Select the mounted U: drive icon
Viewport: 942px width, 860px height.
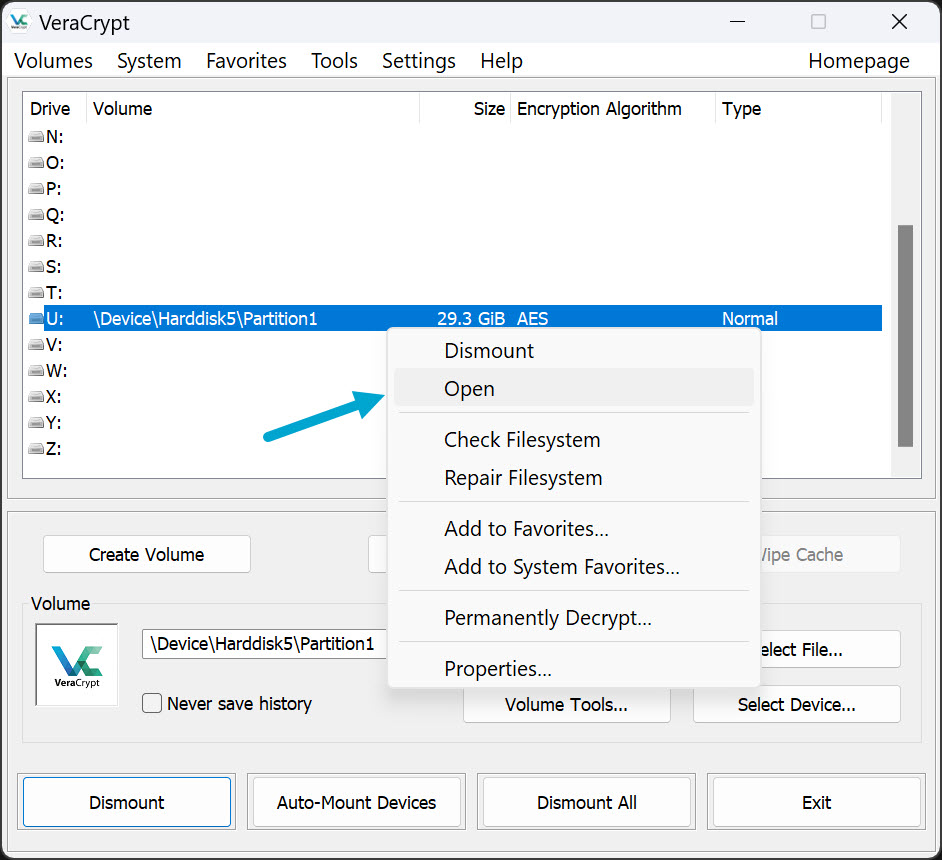coord(36,319)
